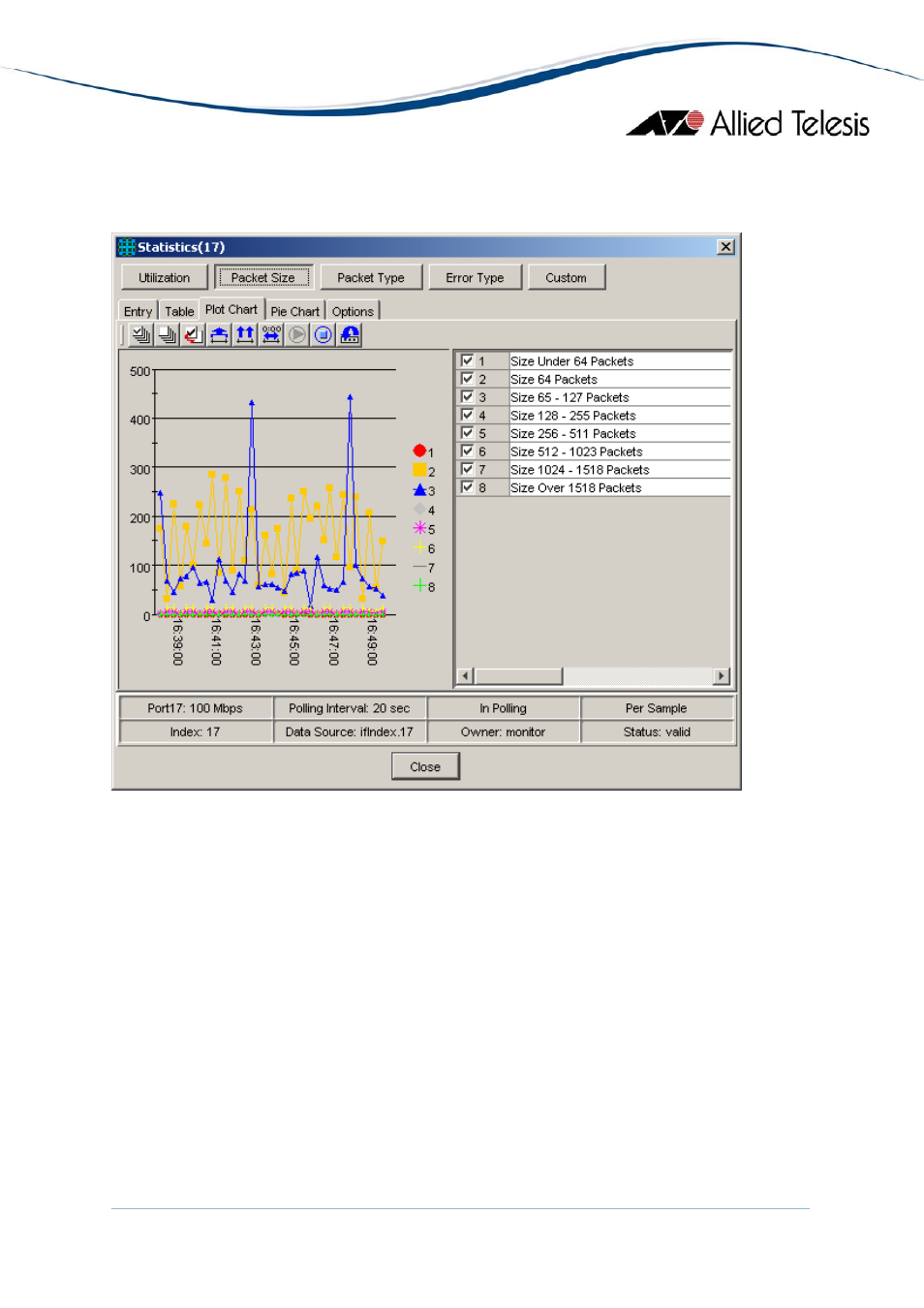Click the blue reset arrow toolbar icon

click(x=350, y=335)
